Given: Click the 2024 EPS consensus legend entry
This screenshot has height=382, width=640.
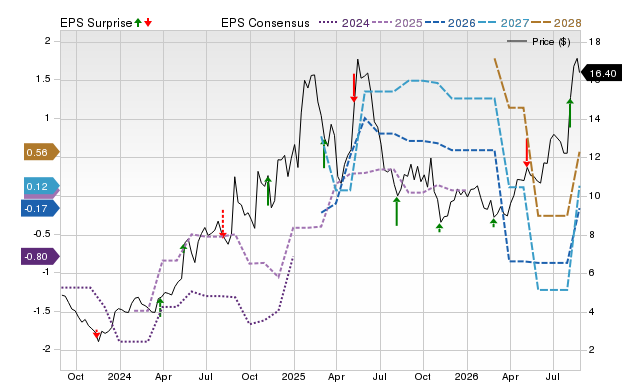Looking at the screenshot, I should click(344, 23).
